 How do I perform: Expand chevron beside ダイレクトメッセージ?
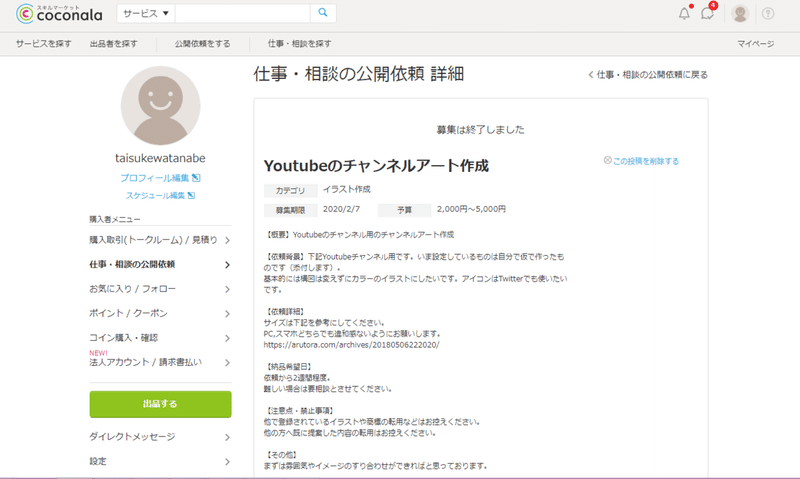coord(227,437)
